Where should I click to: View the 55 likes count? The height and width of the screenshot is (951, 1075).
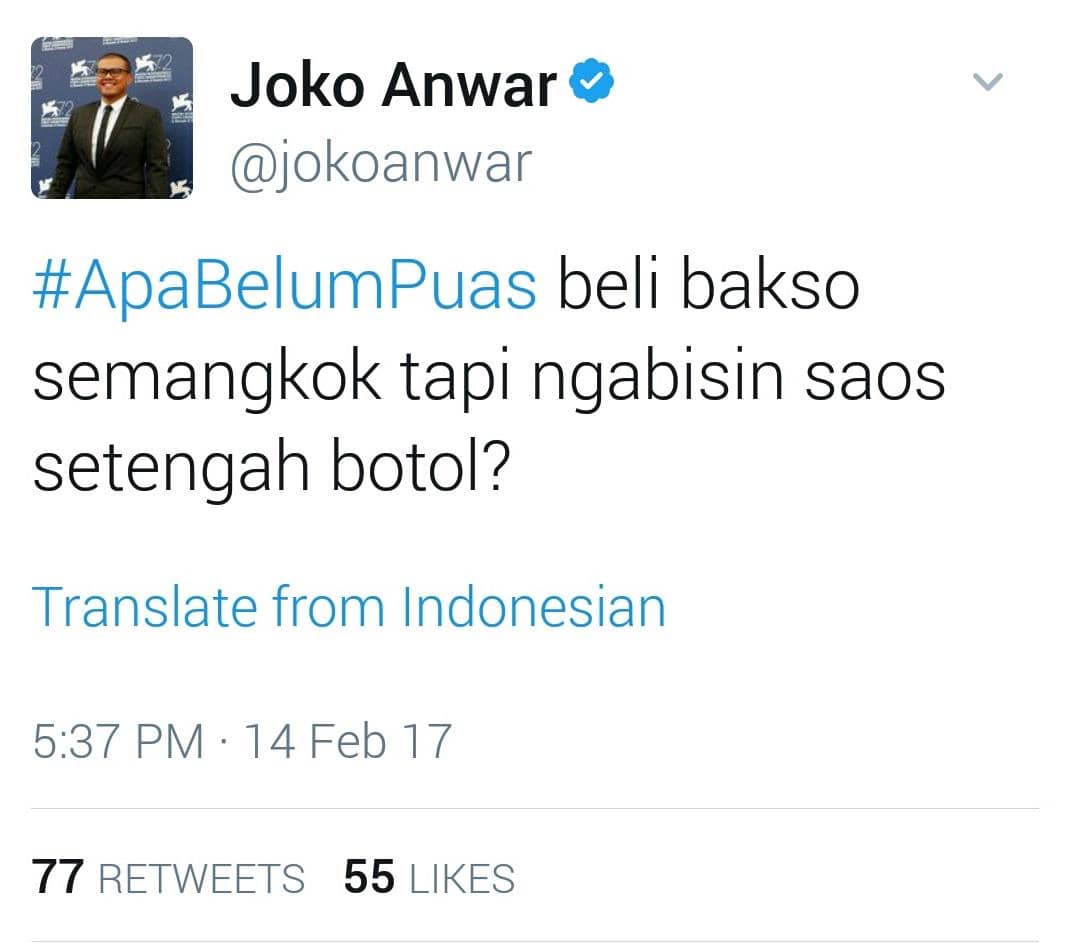[x=429, y=878]
